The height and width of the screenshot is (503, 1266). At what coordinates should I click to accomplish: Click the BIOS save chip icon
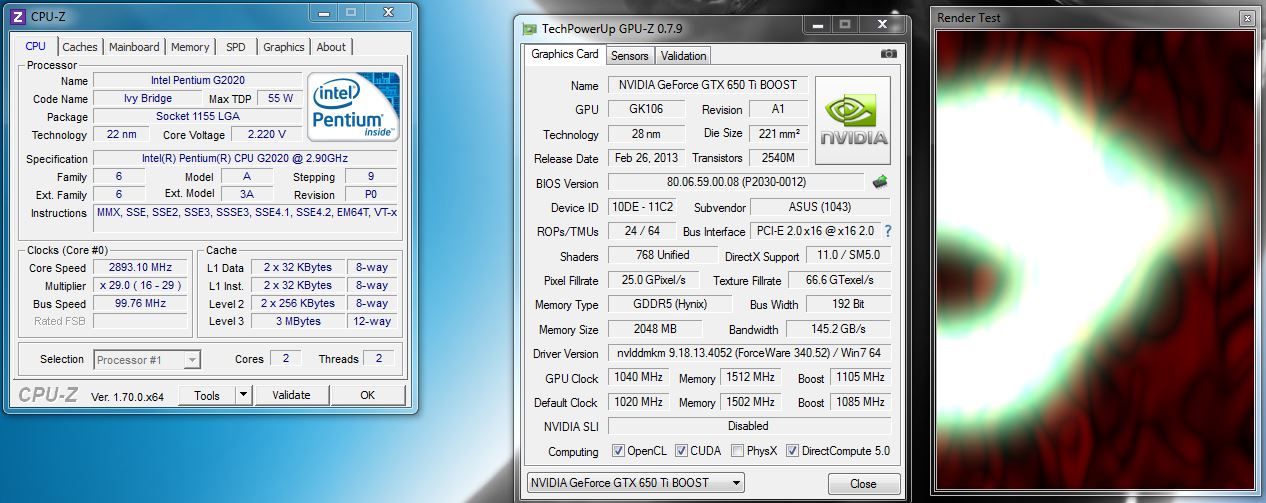(880, 182)
